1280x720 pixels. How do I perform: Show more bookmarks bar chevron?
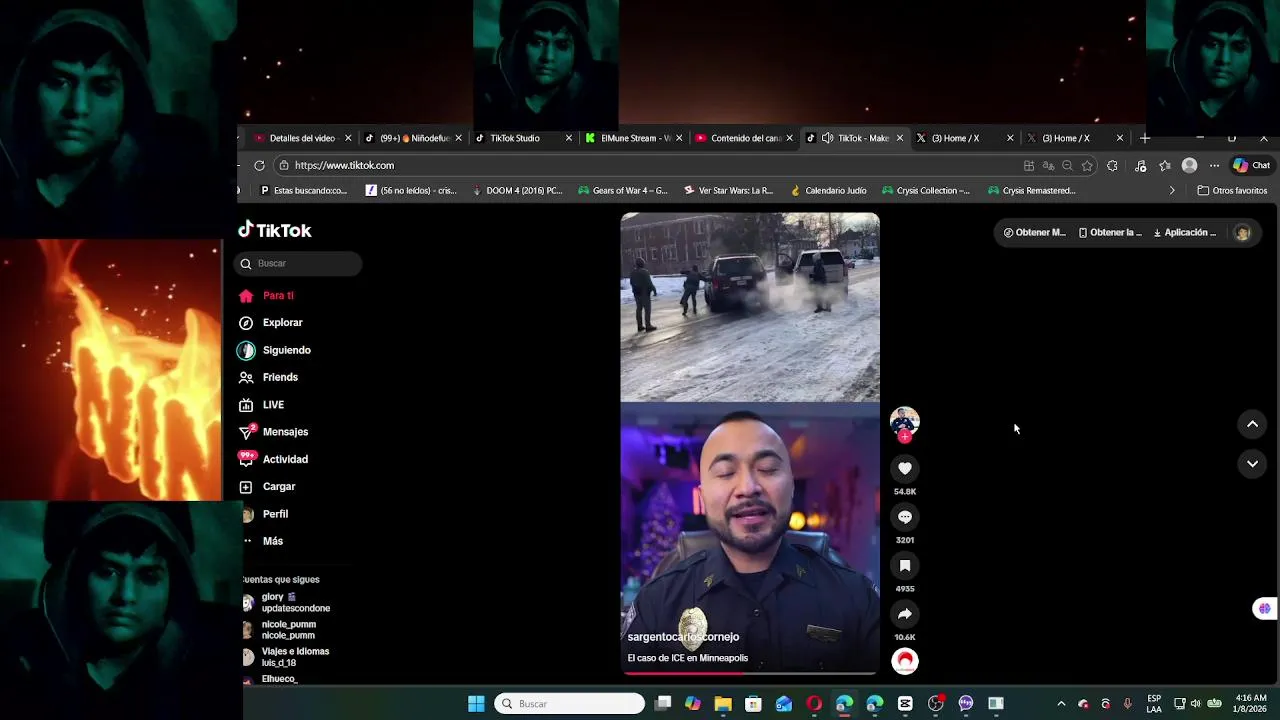[1172, 191]
